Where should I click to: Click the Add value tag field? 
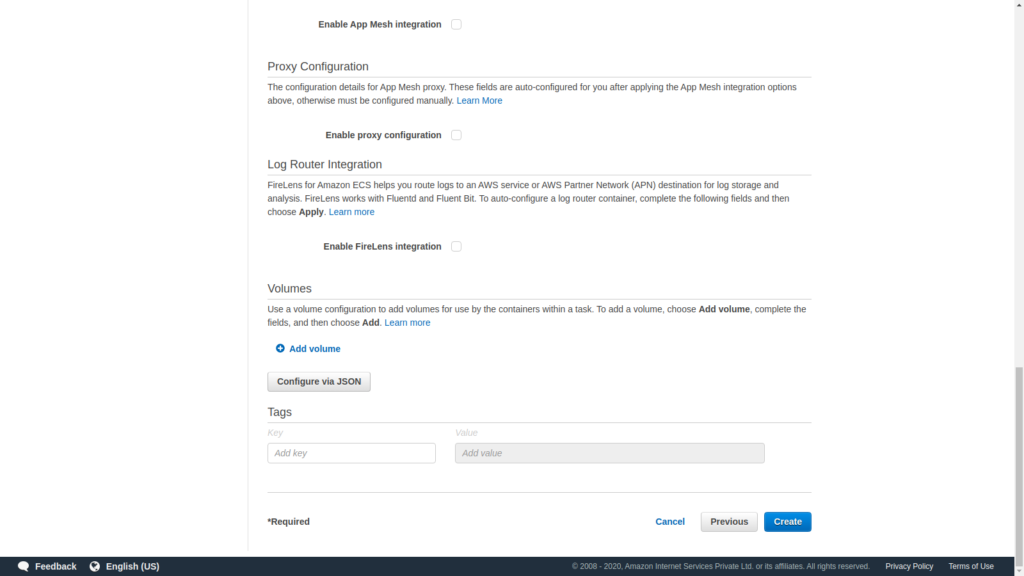(610, 453)
